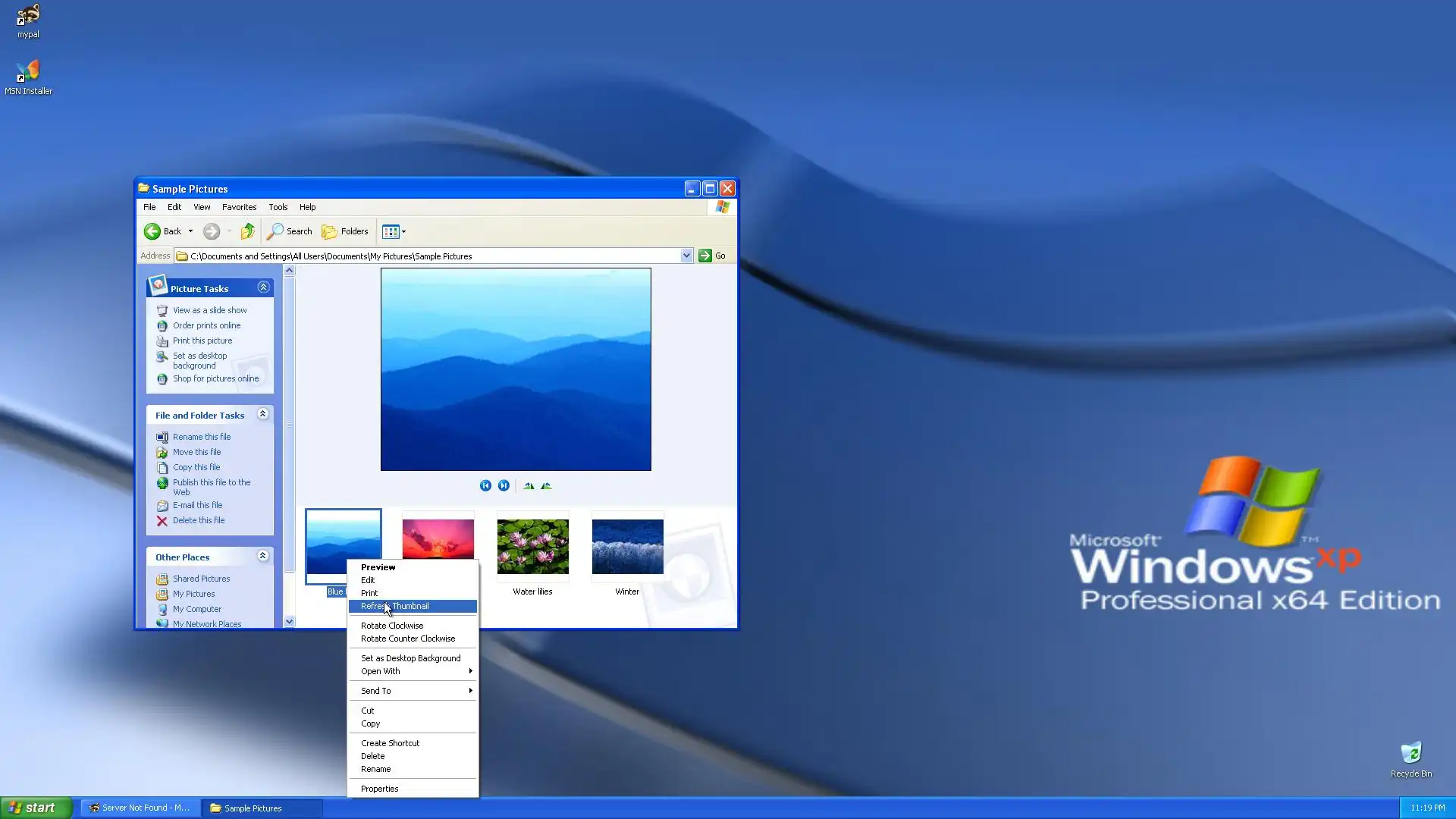The height and width of the screenshot is (819, 1456).
Task: Click the Next Image arrow under the preview
Action: point(504,485)
